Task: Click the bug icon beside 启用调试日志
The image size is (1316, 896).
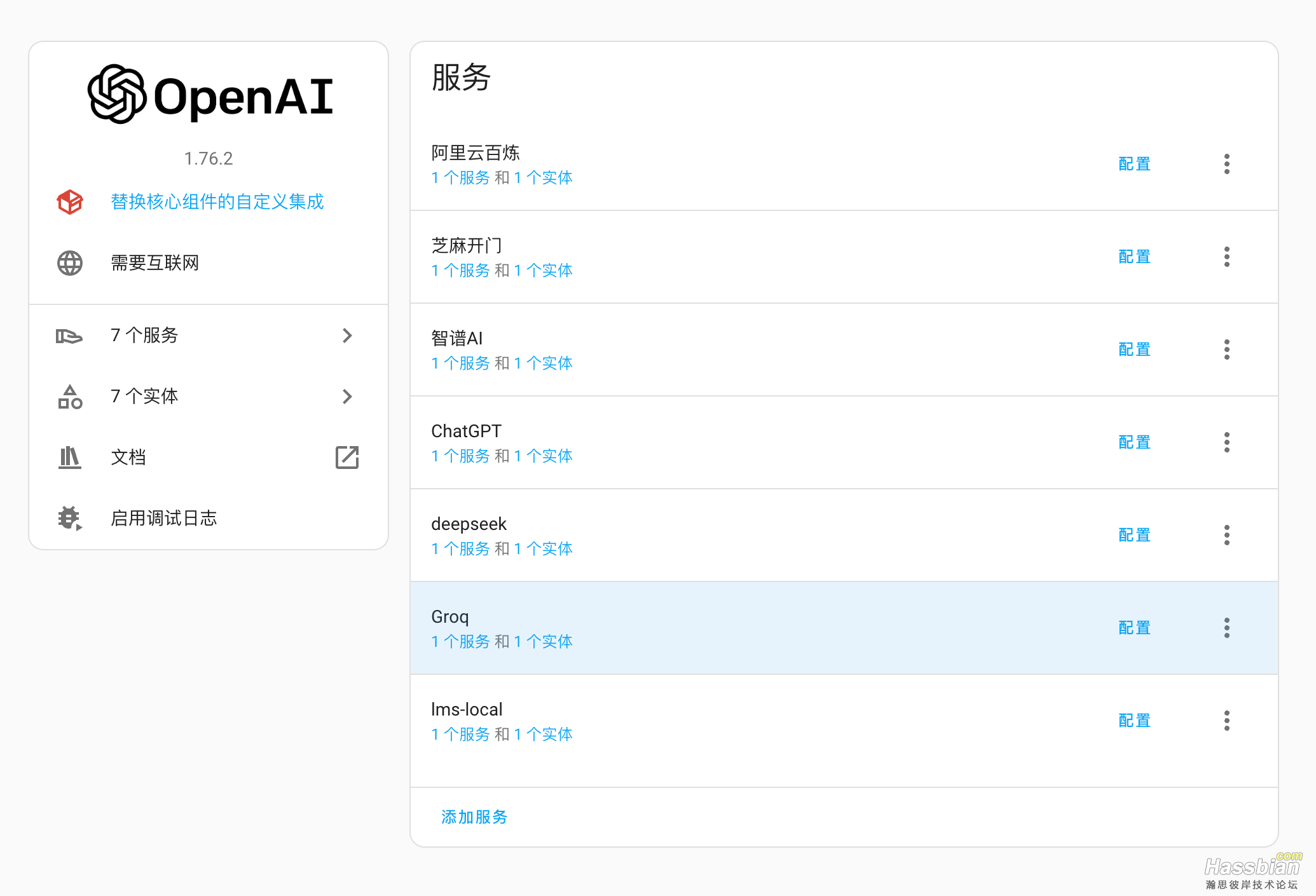Action: tap(70, 519)
